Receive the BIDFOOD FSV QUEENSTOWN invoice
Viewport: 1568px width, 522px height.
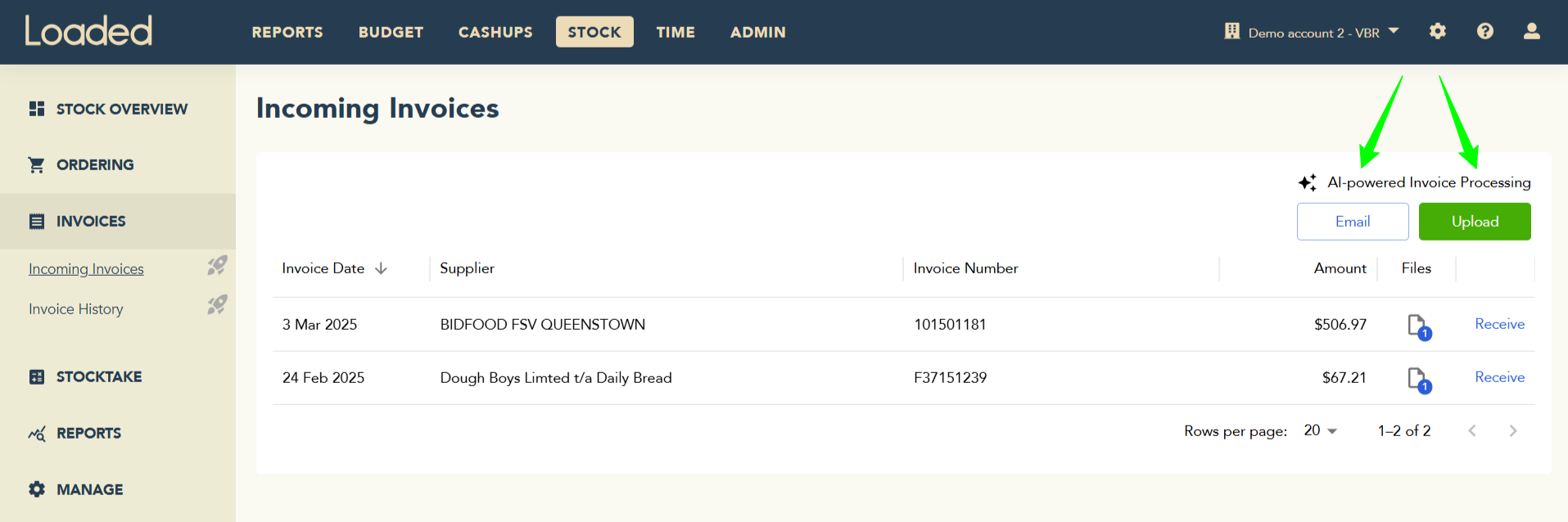tap(1499, 324)
